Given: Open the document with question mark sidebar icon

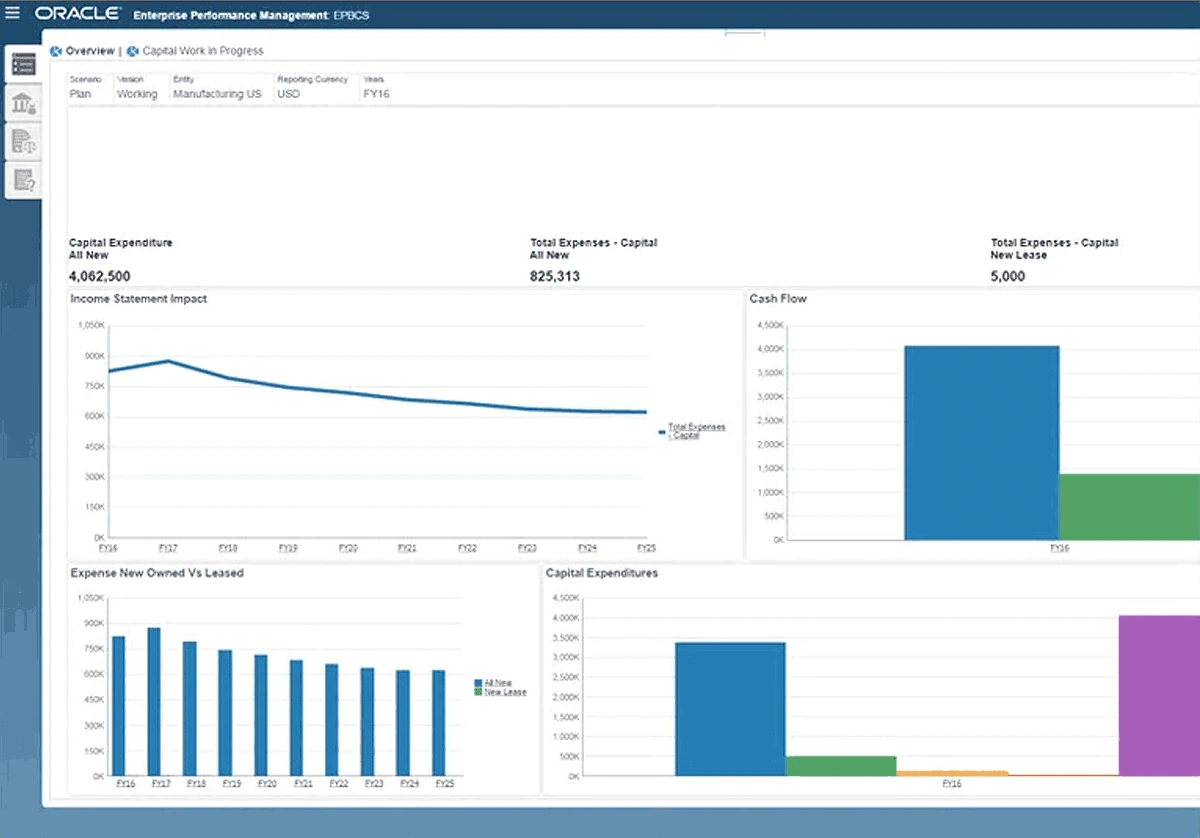Looking at the screenshot, I should pos(24,179).
